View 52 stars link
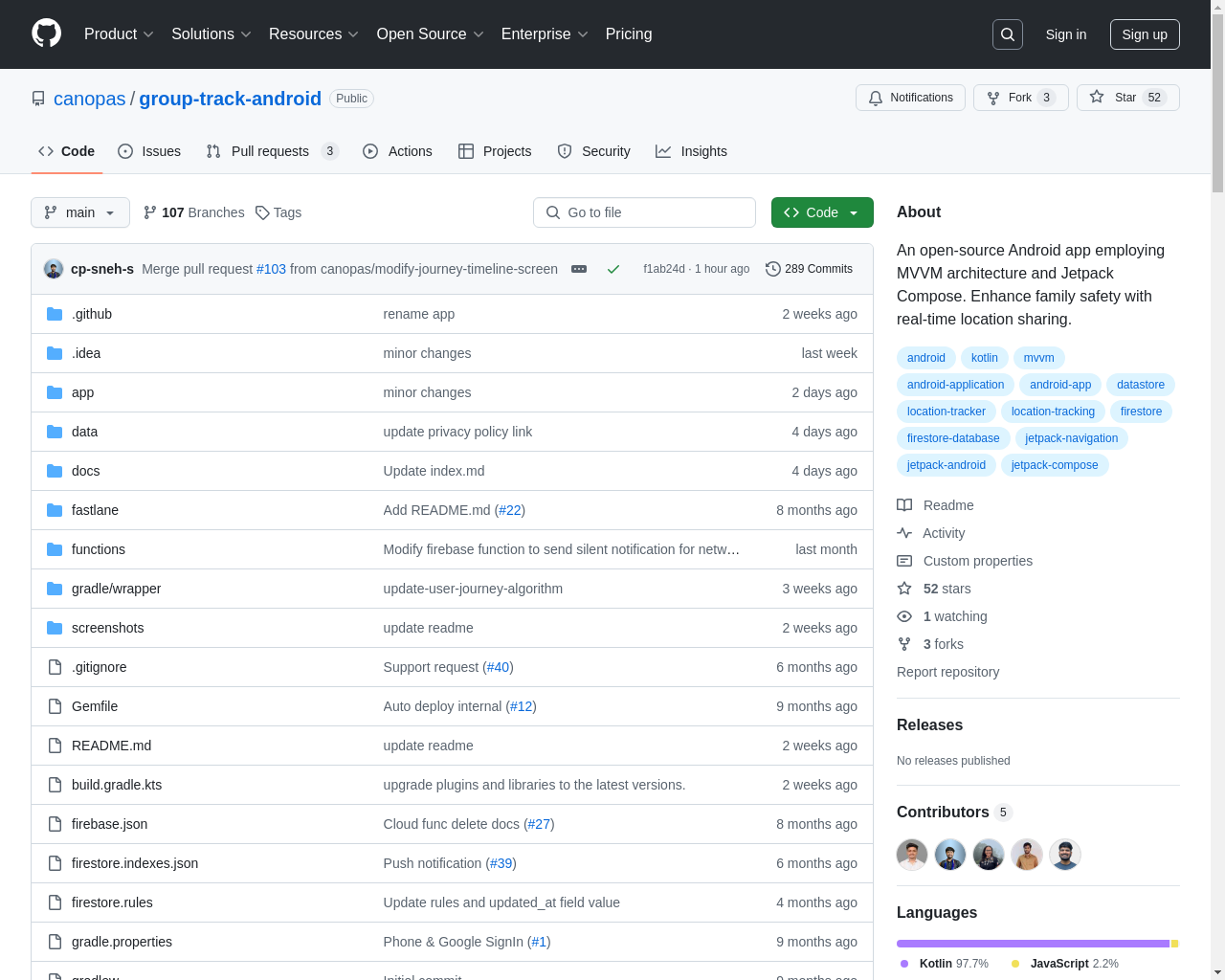The image size is (1225, 980). (934, 589)
